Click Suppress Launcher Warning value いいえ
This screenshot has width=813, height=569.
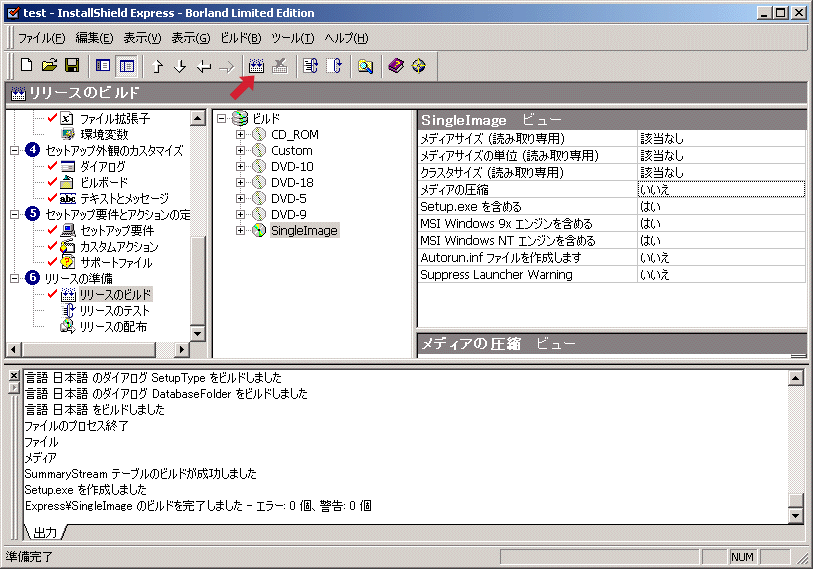pyautogui.click(x=721, y=274)
